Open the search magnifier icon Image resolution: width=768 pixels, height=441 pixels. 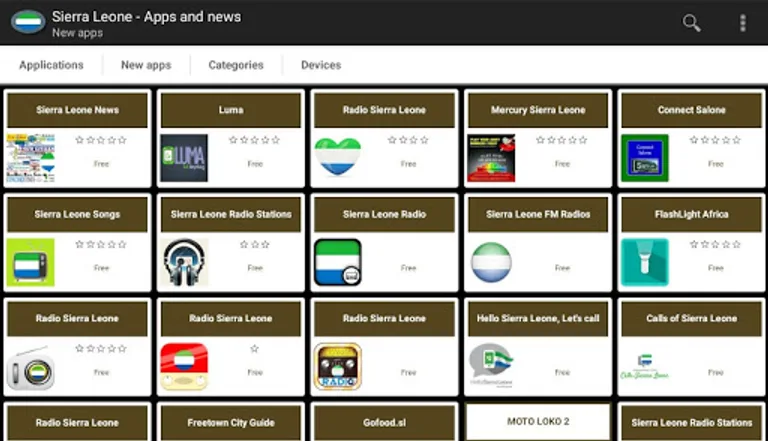coord(691,23)
